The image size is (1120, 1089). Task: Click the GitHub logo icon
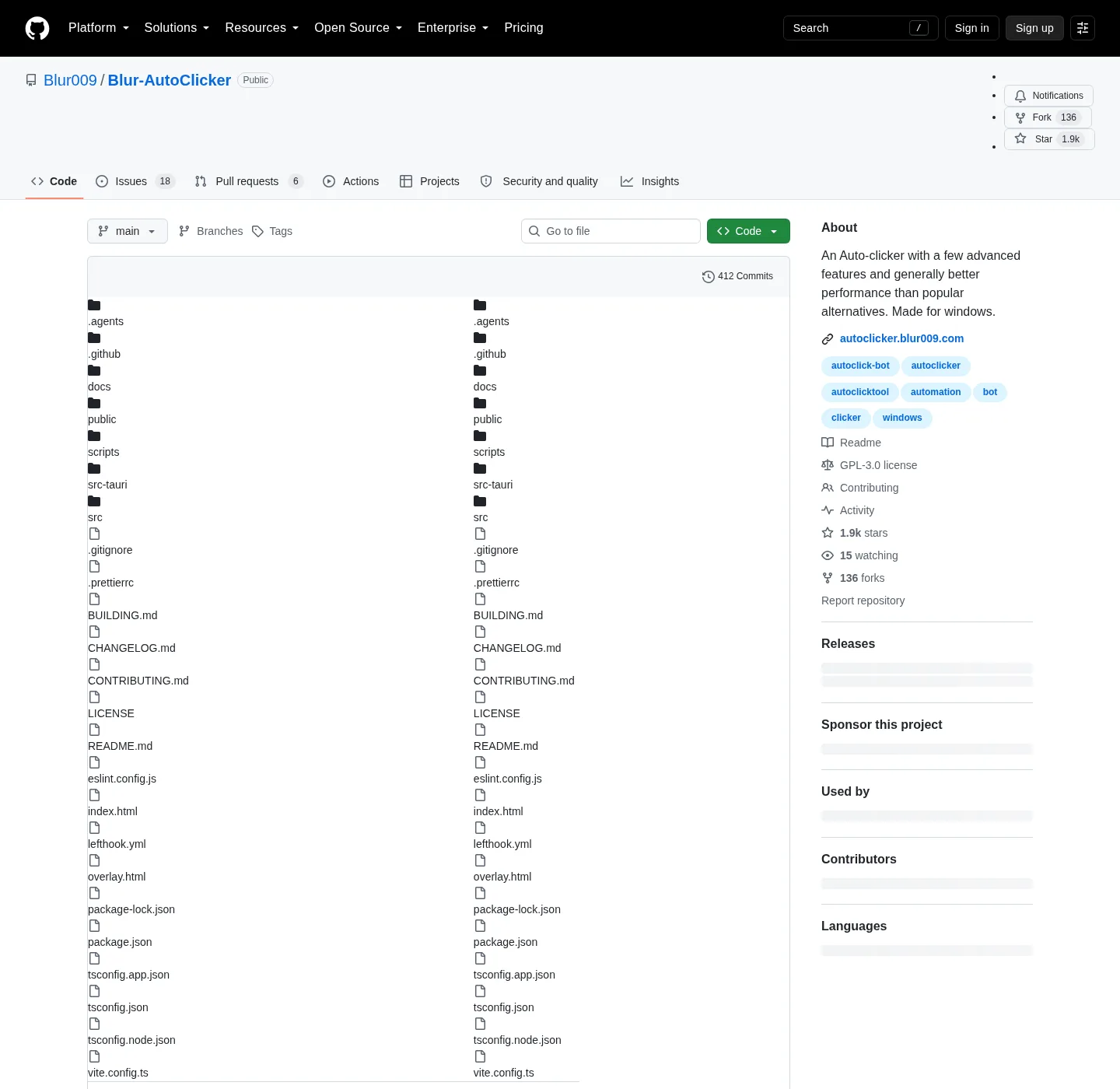tap(37, 28)
